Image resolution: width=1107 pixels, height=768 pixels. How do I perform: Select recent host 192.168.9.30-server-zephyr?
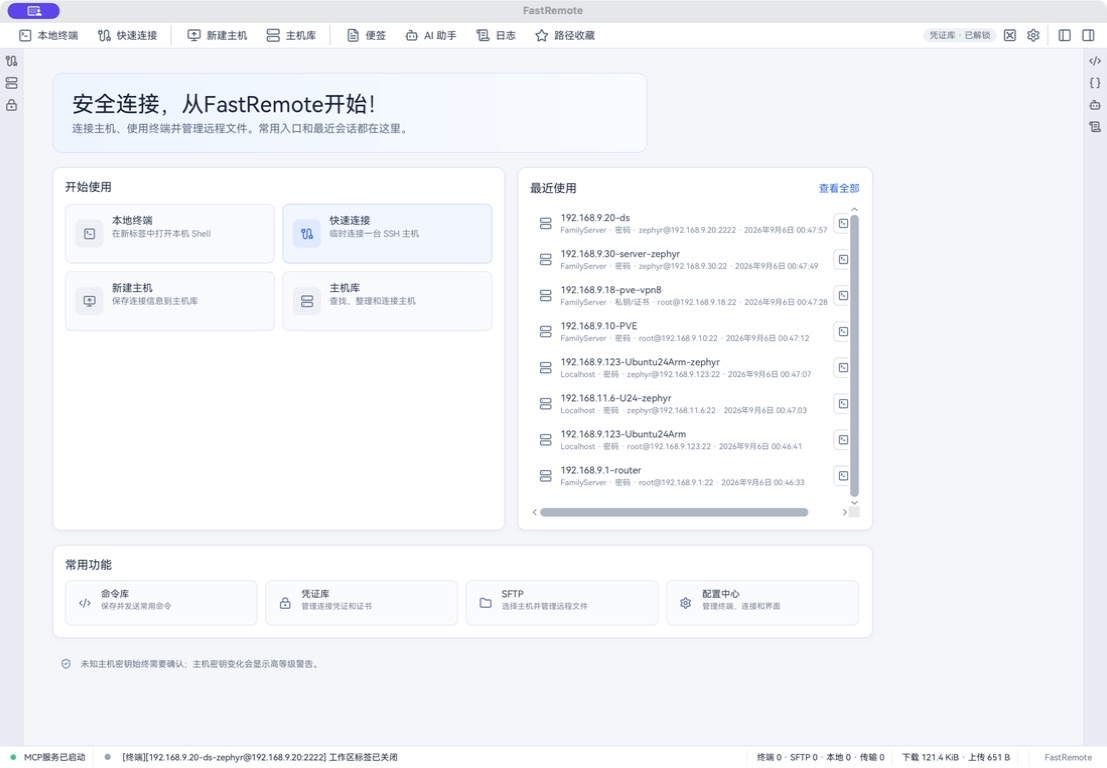[682, 260]
